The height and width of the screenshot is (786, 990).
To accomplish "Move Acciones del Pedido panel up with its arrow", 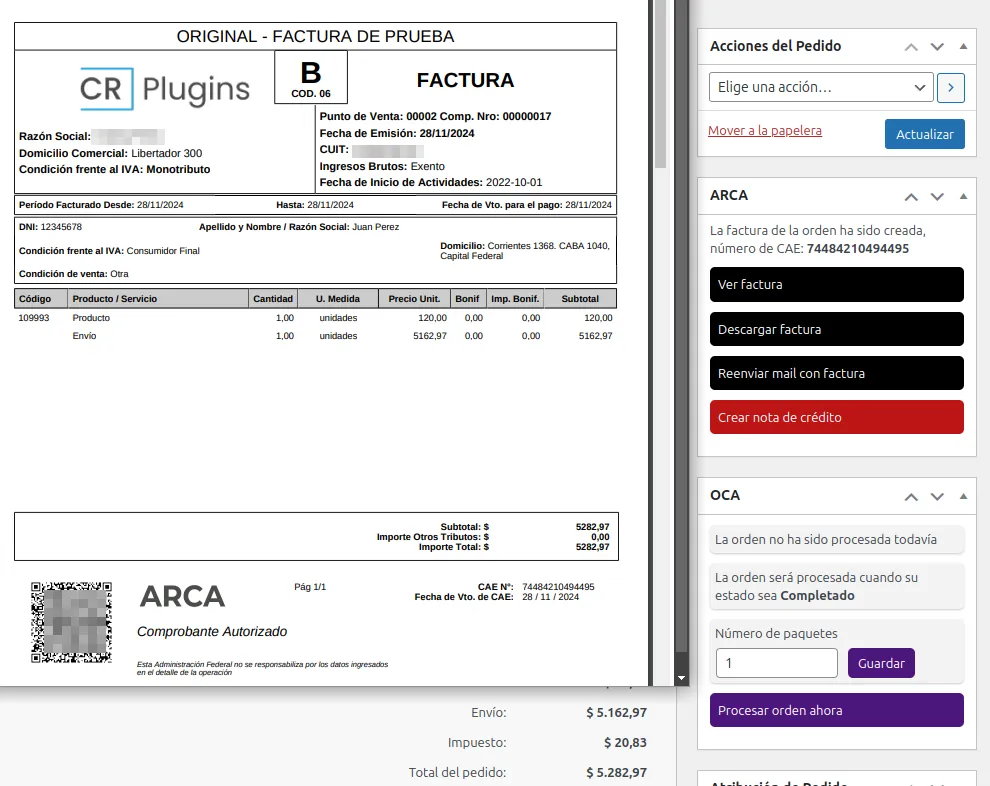I will [x=911, y=46].
